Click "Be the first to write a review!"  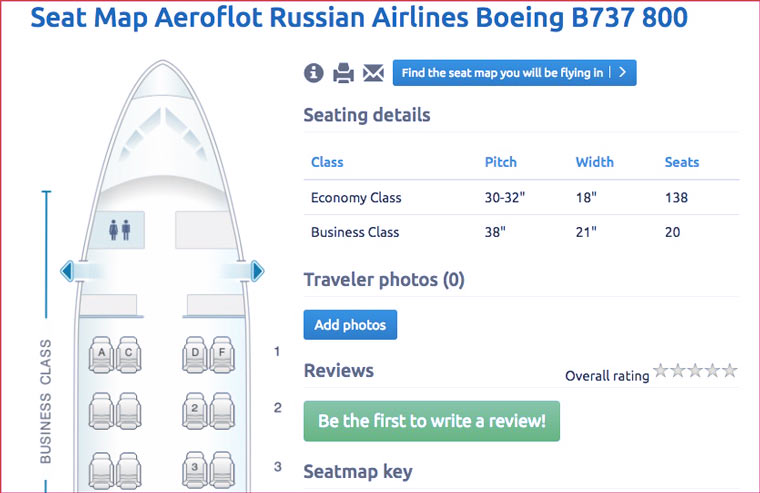click(432, 421)
